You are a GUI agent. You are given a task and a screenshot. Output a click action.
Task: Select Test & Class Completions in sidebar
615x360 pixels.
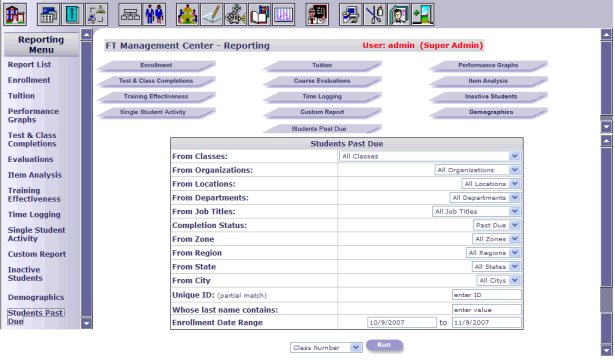click(x=32, y=139)
